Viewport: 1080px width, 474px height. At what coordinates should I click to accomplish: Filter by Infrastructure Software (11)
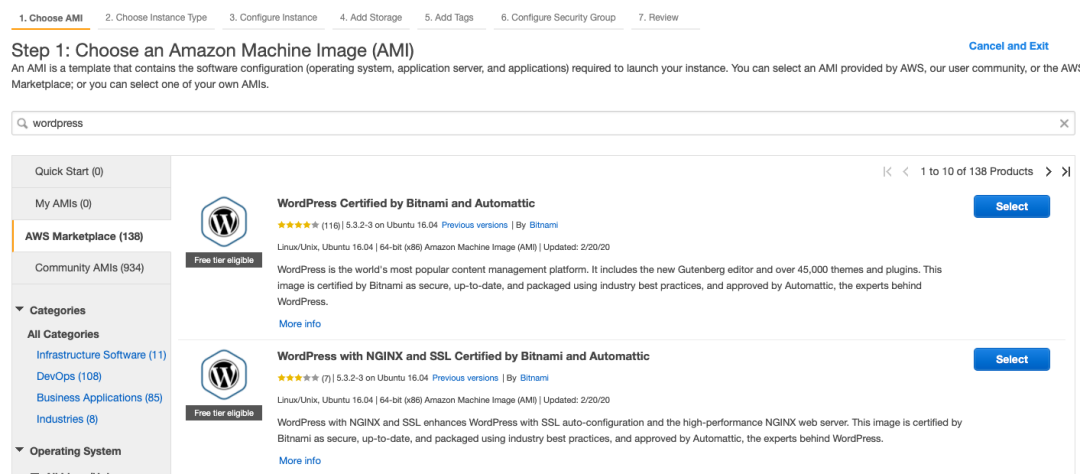[x=101, y=356]
